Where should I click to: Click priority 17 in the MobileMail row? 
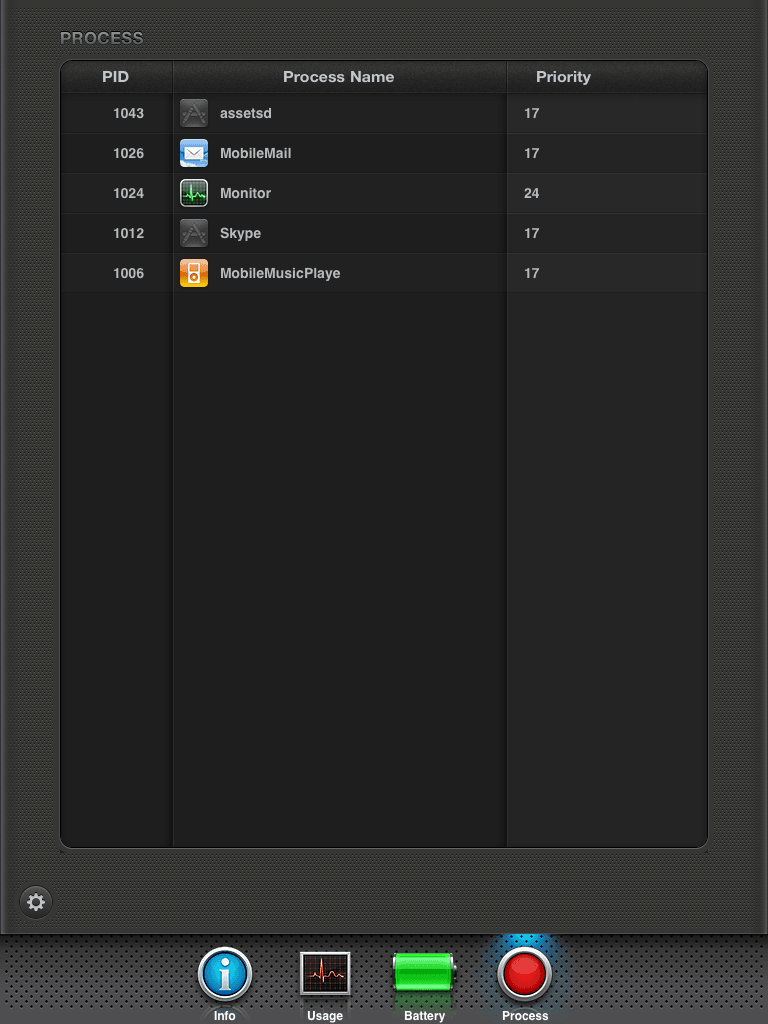[x=531, y=153]
